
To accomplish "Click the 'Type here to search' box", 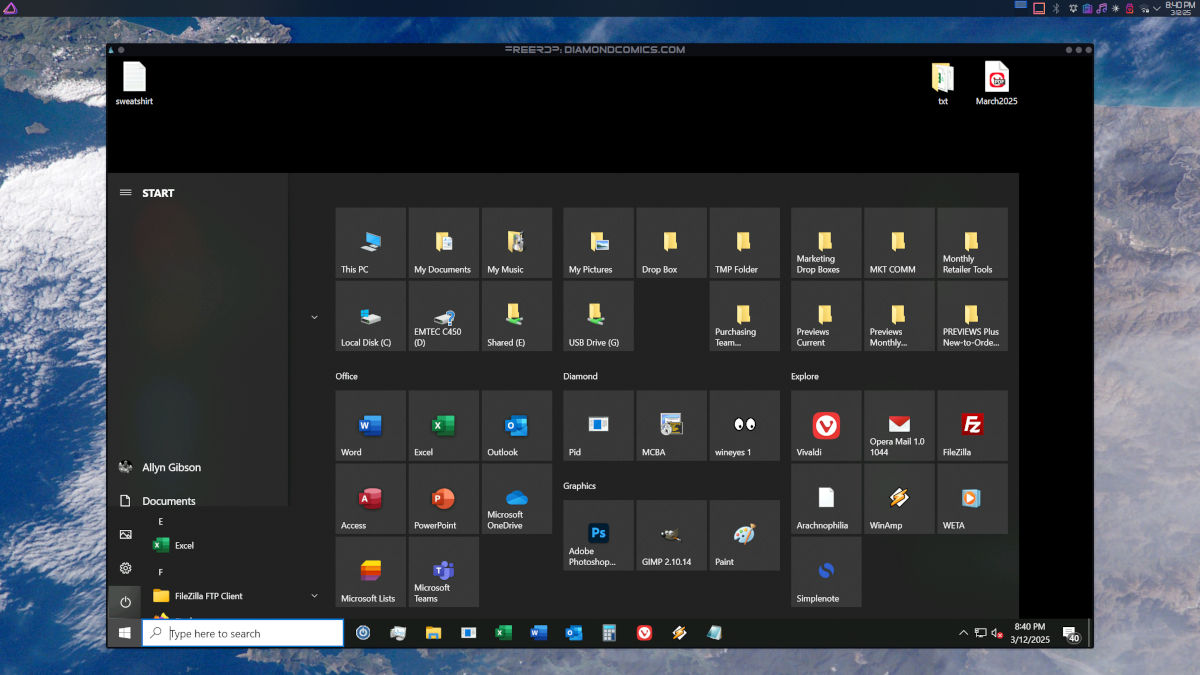I will 243,633.
